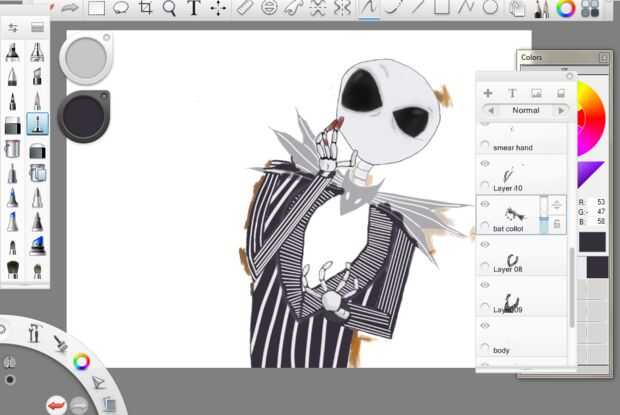620x415 pixels.
Task: Select the Move/Transform tool
Action: (x=218, y=8)
